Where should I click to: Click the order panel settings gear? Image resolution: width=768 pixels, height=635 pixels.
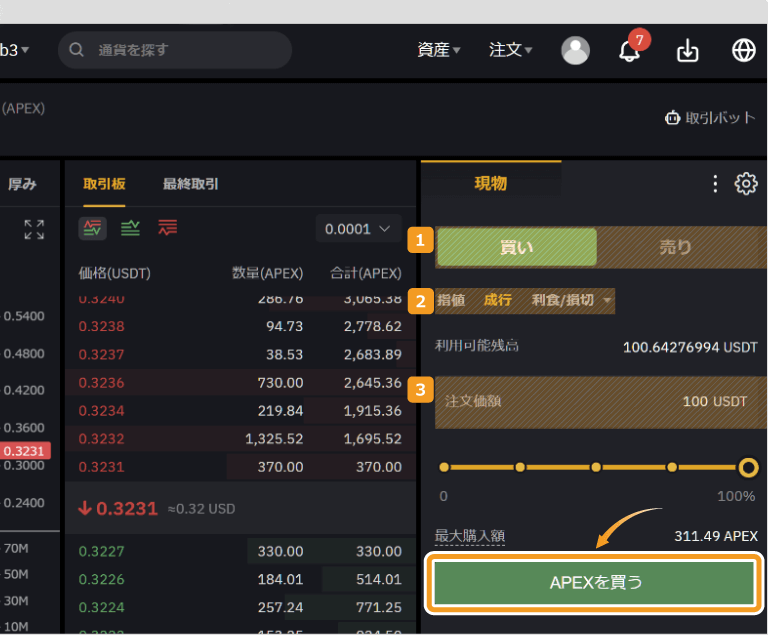tap(745, 184)
